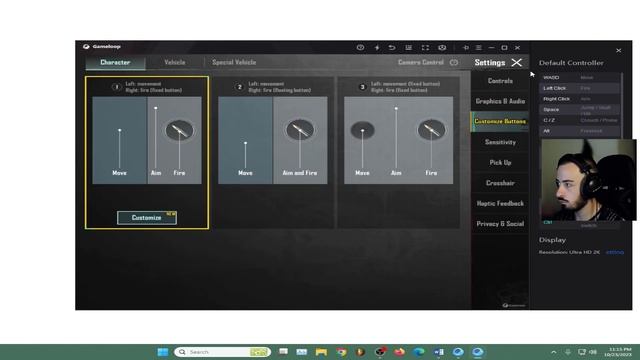Viewport: 640px width, 360px height.
Task: Click the Alt key mapping row
Action: tap(580, 131)
